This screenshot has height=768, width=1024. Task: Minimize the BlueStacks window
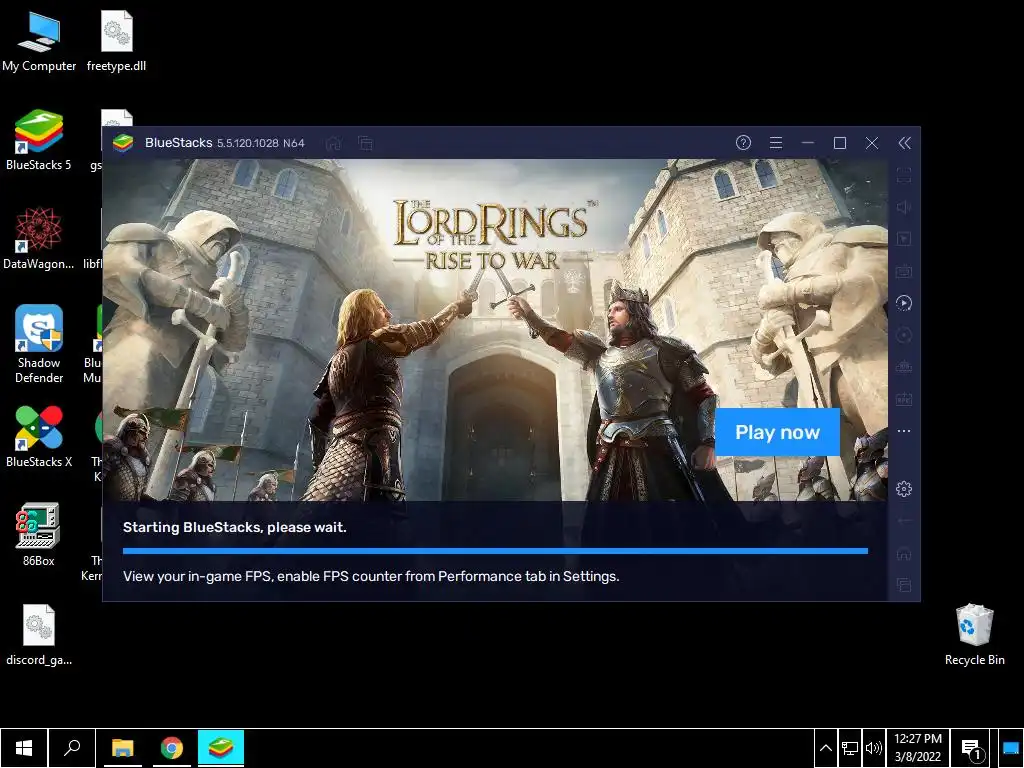[808, 142]
